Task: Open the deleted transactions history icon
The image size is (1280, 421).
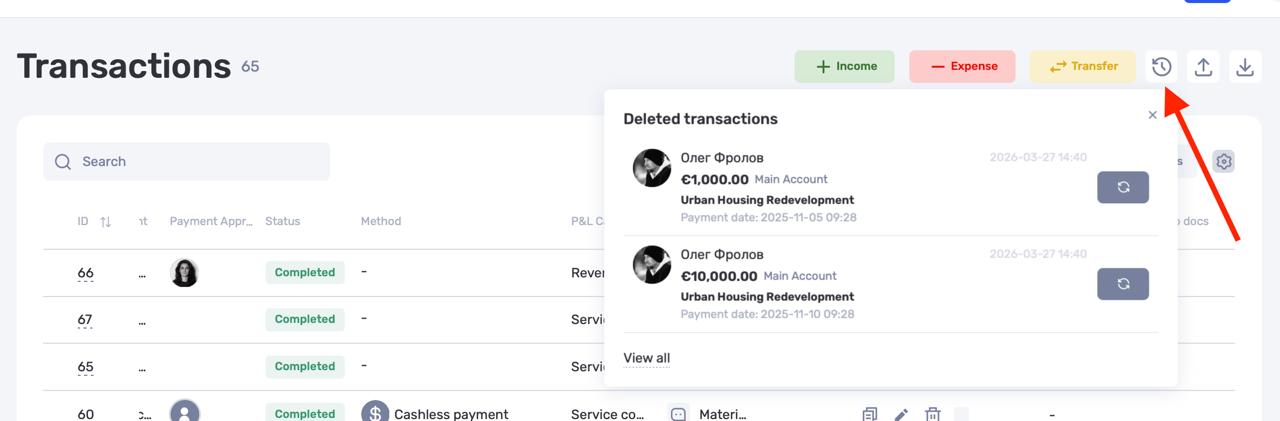Action: 1161,67
